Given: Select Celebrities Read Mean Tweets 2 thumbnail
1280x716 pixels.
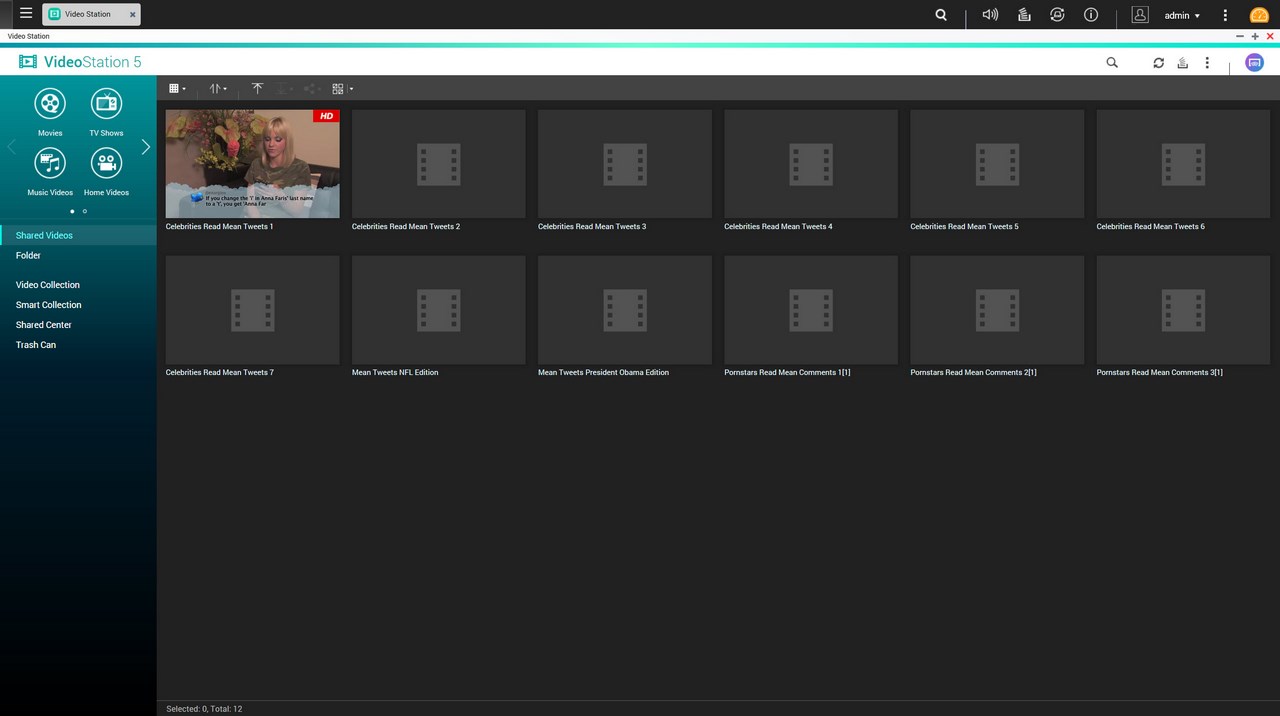Looking at the screenshot, I should [439, 164].
